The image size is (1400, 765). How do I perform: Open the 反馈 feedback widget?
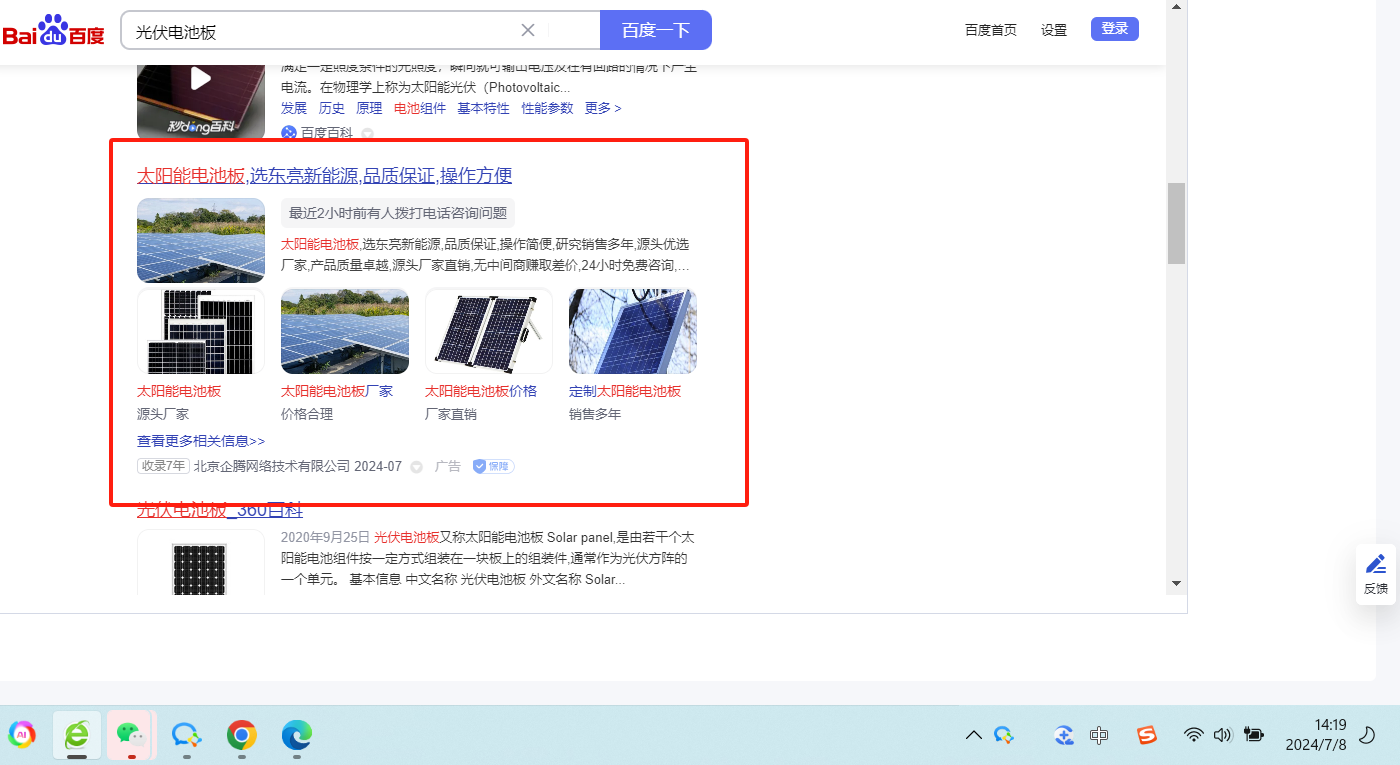(x=1376, y=574)
